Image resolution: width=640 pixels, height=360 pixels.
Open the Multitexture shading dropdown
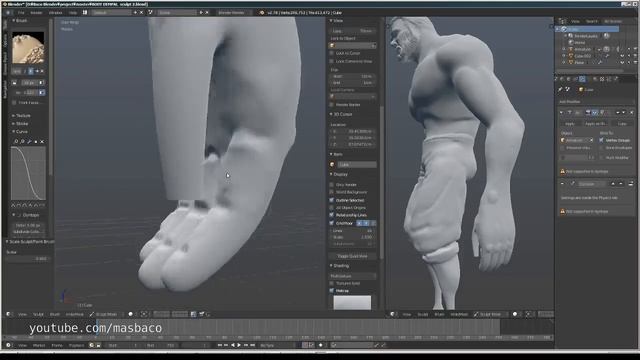point(352,276)
